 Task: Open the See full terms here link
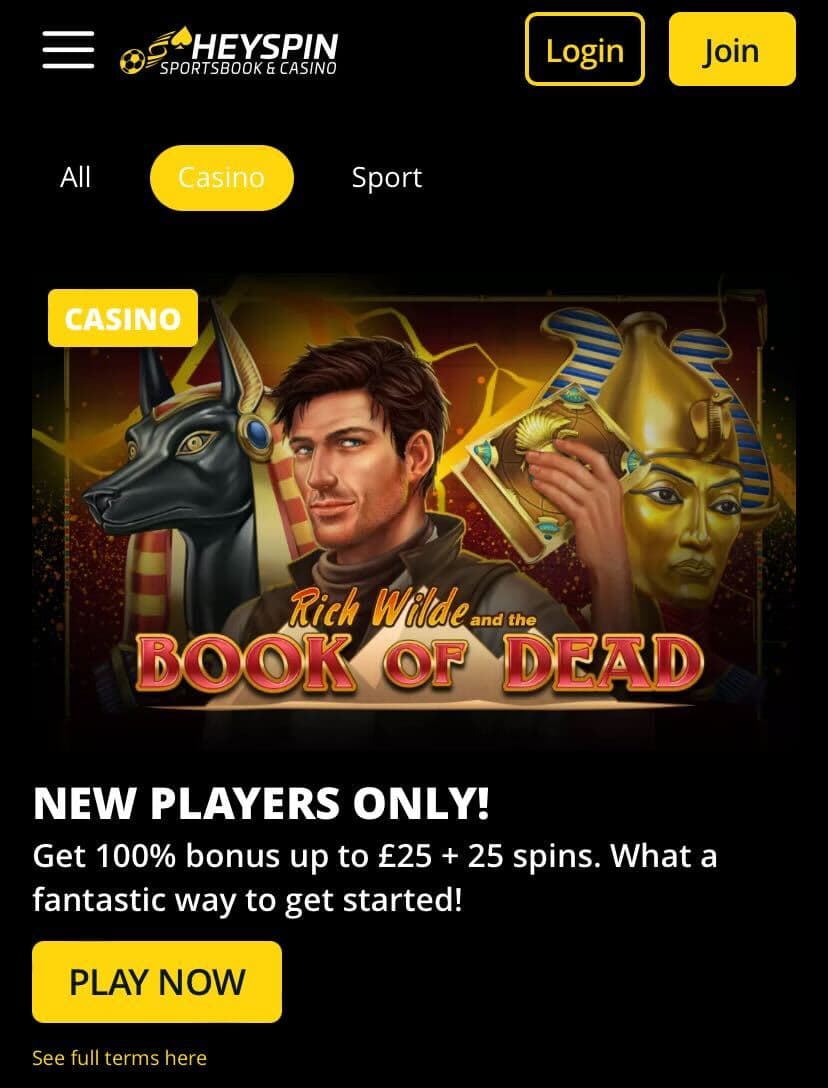[119, 1058]
